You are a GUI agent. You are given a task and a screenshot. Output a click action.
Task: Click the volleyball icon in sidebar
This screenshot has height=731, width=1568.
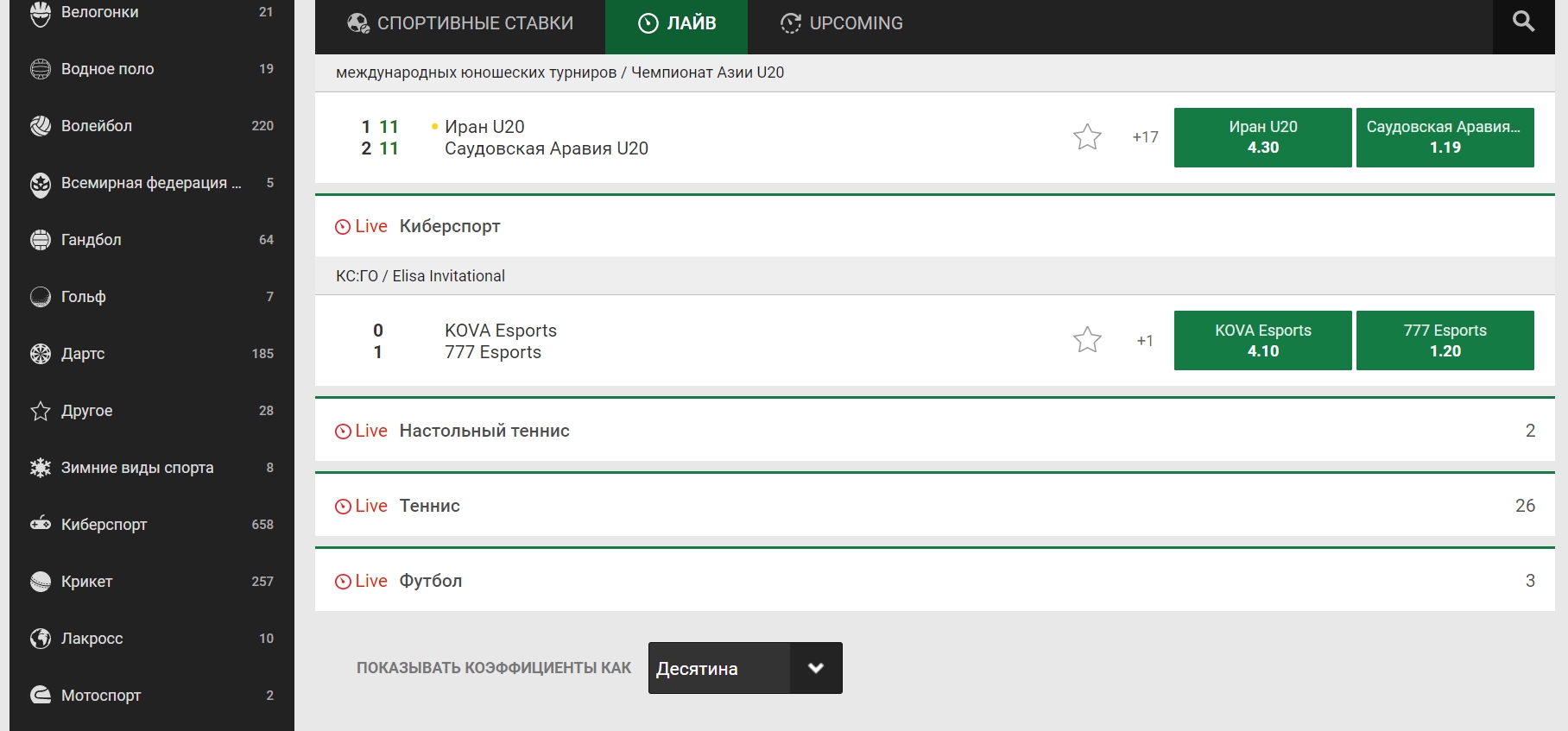click(41, 126)
